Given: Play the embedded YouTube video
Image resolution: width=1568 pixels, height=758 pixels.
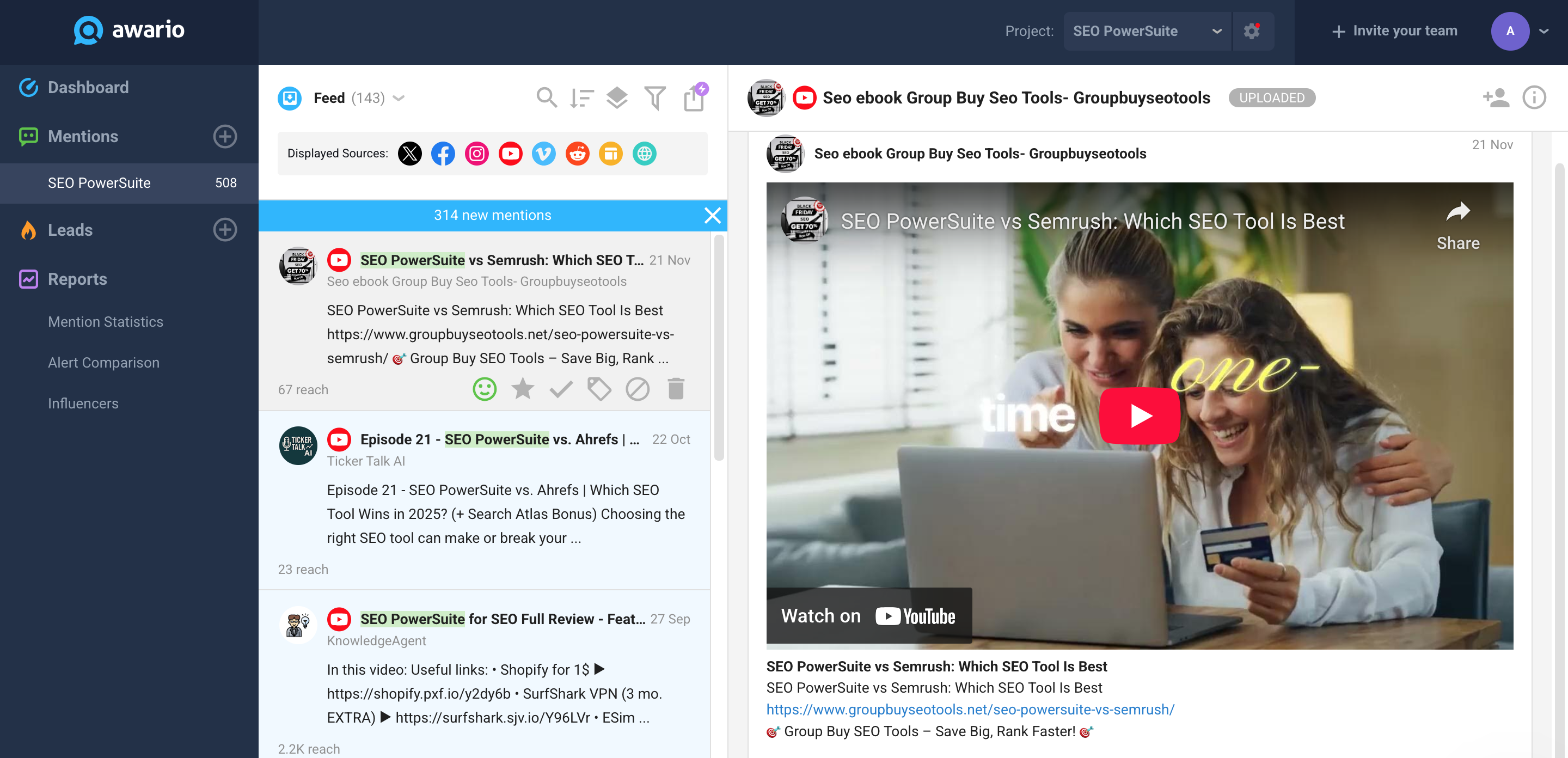Looking at the screenshot, I should pos(1140,416).
